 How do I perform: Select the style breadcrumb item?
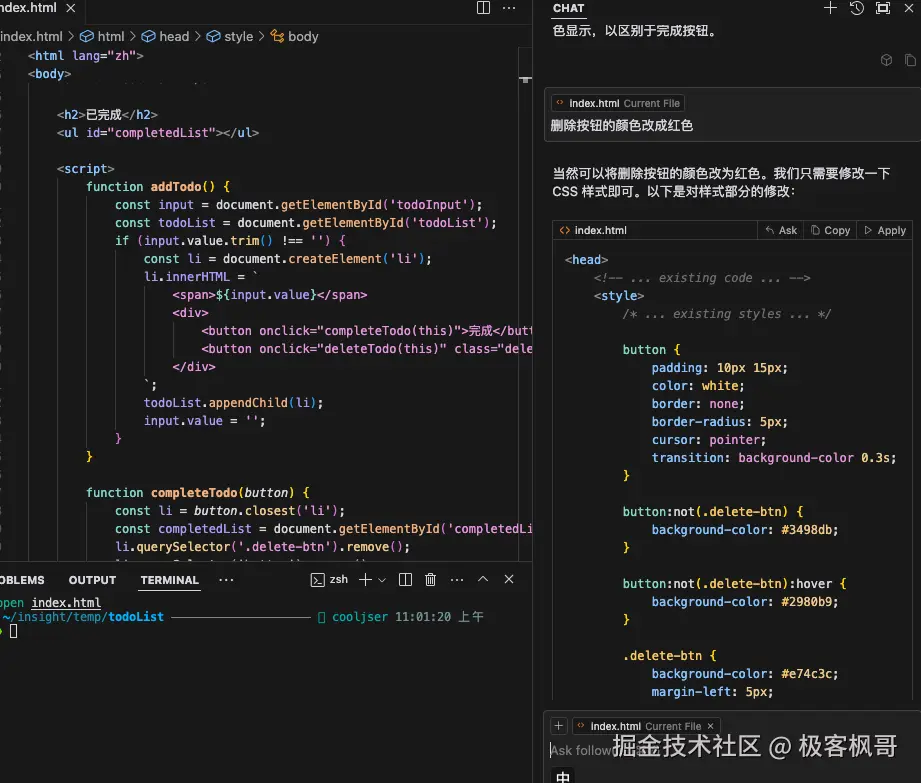point(230,36)
